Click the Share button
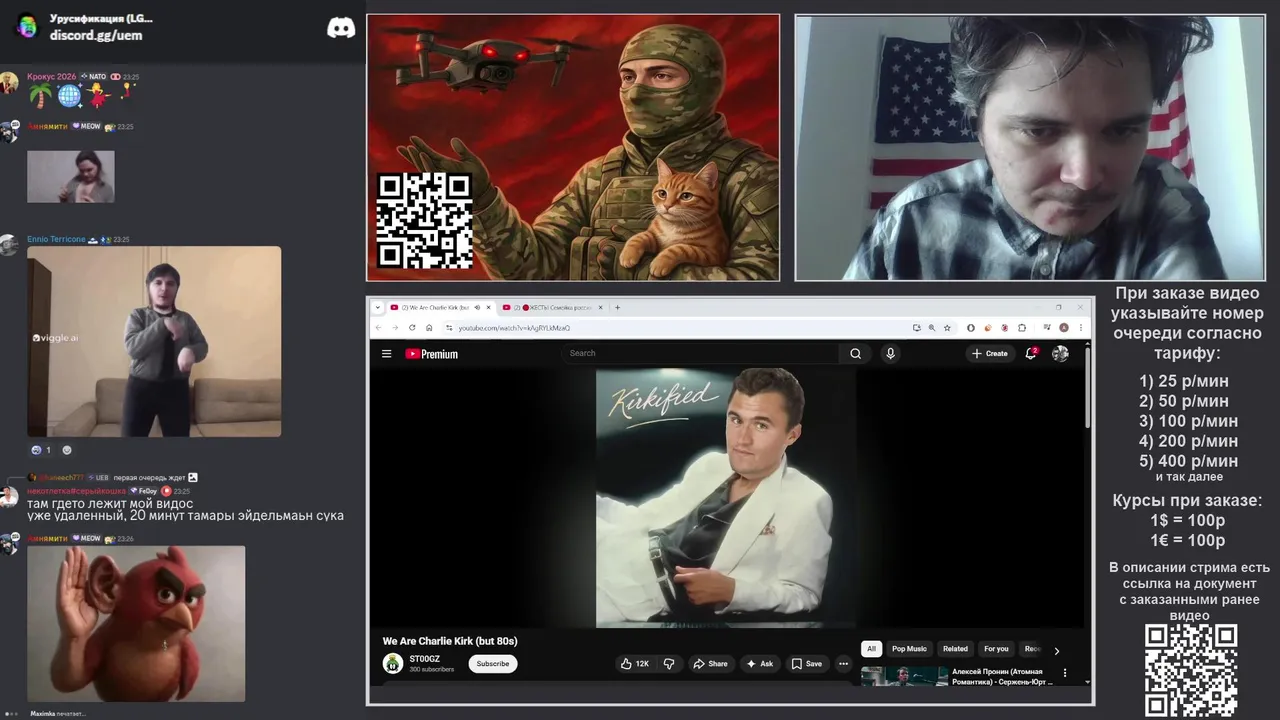The height and width of the screenshot is (720, 1280). [710, 664]
